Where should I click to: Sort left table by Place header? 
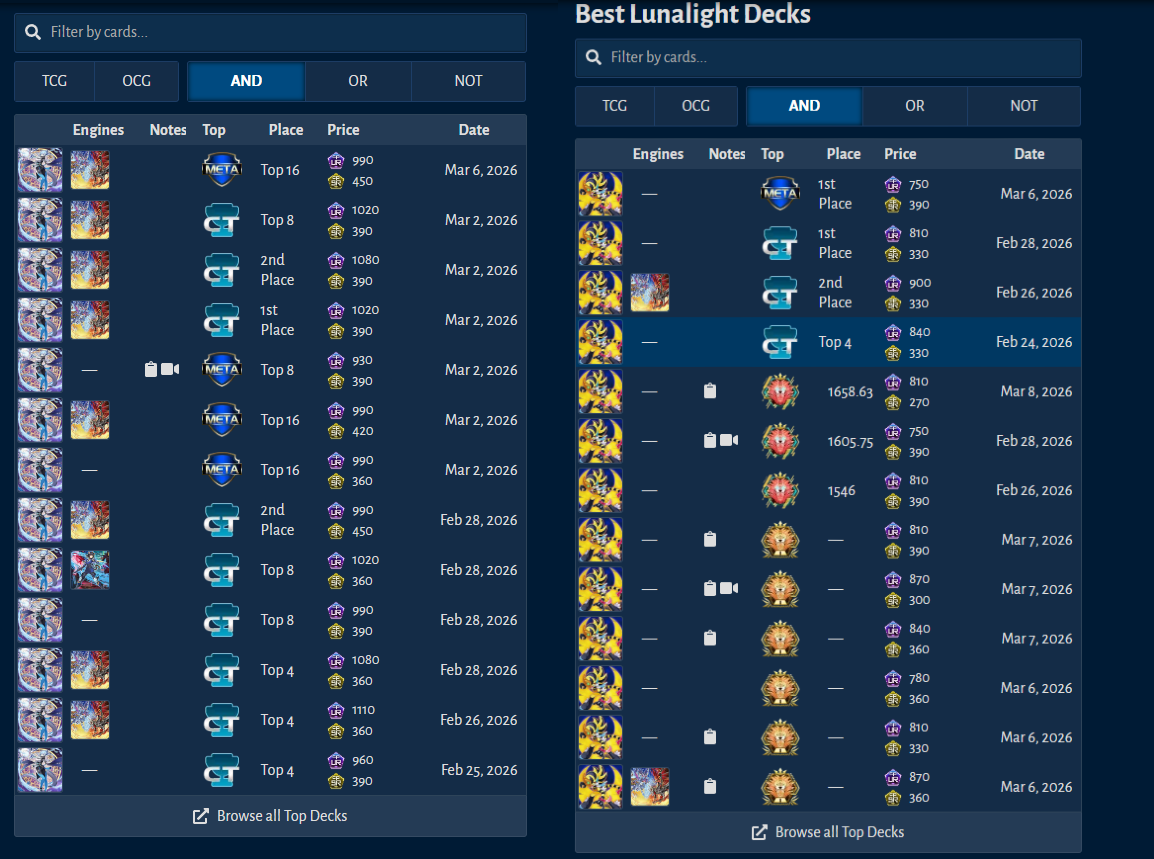tap(286, 130)
